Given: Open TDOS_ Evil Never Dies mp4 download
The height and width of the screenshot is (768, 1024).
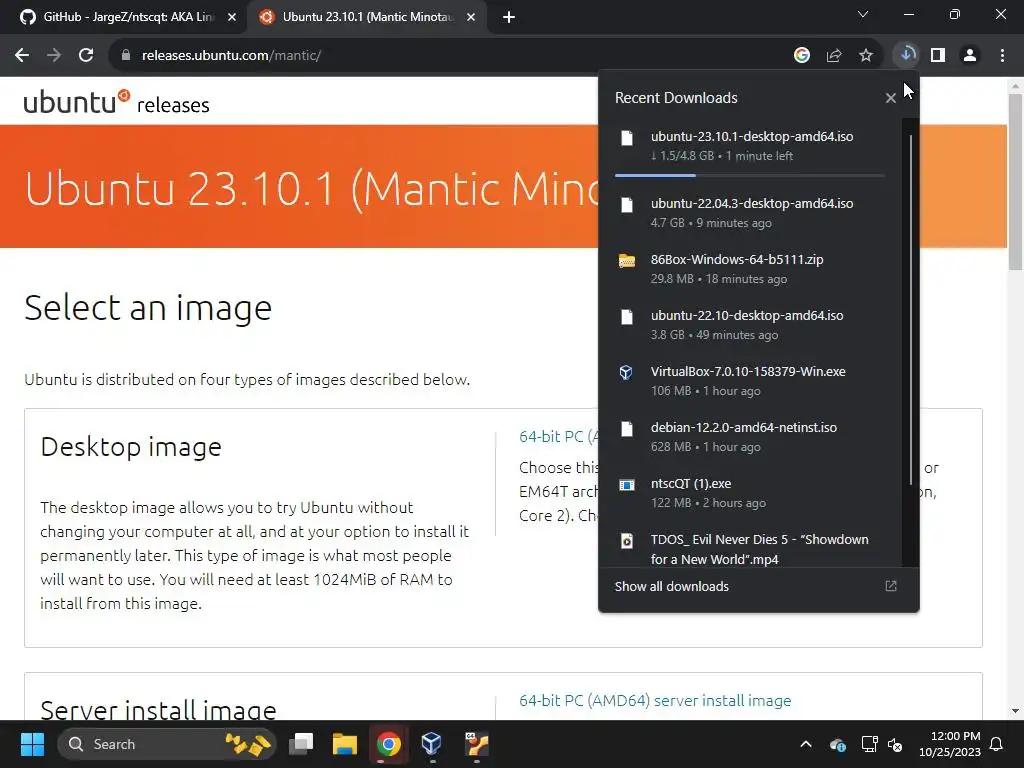Looking at the screenshot, I should [x=750, y=549].
